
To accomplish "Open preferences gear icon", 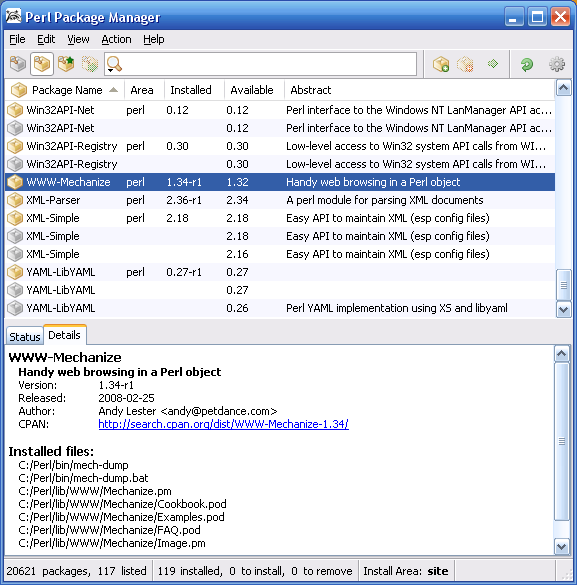I will [557, 64].
